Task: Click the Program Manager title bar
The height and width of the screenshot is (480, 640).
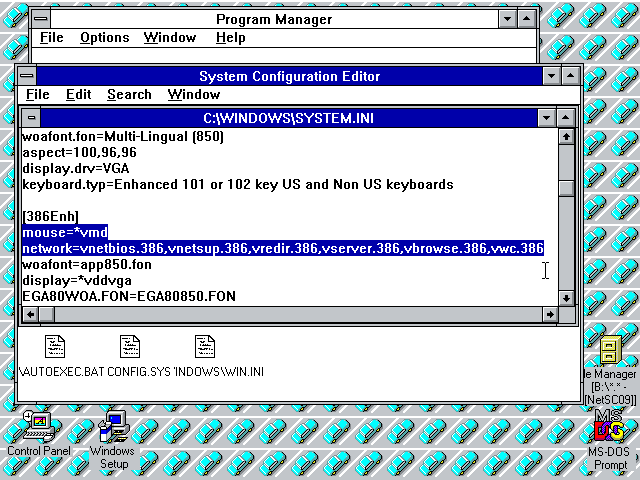Action: tap(274, 19)
